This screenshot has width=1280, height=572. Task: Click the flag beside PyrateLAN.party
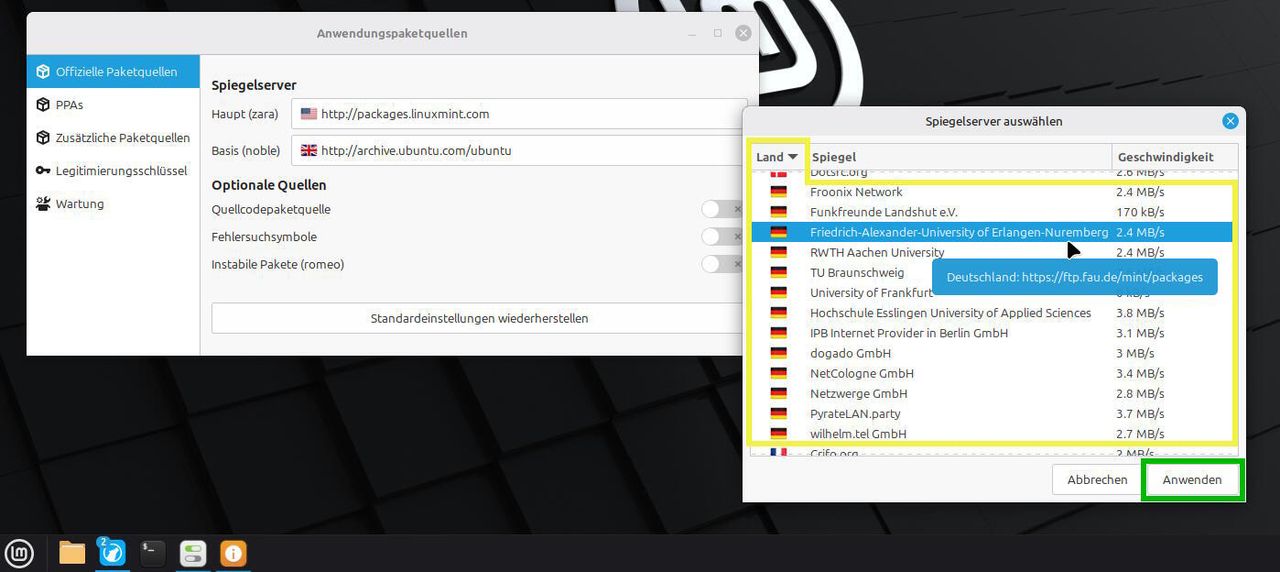click(x=778, y=414)
